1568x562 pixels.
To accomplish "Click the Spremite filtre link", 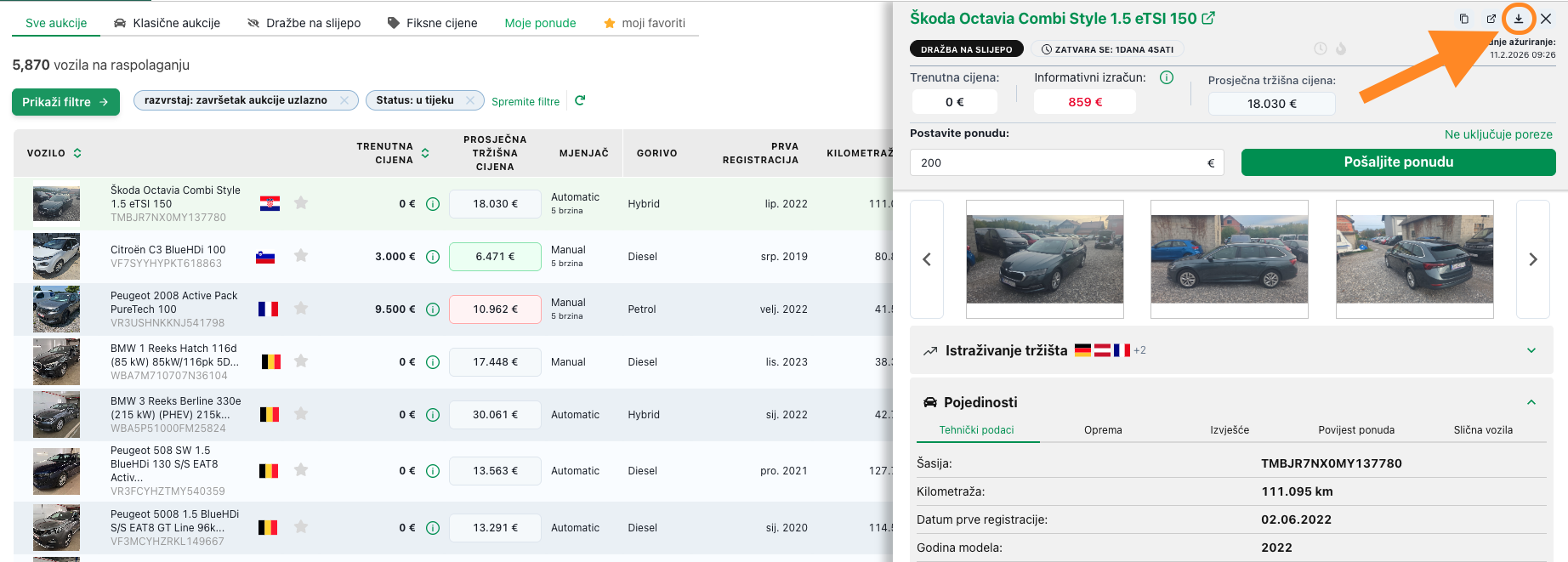I will [x=526, y=101].
